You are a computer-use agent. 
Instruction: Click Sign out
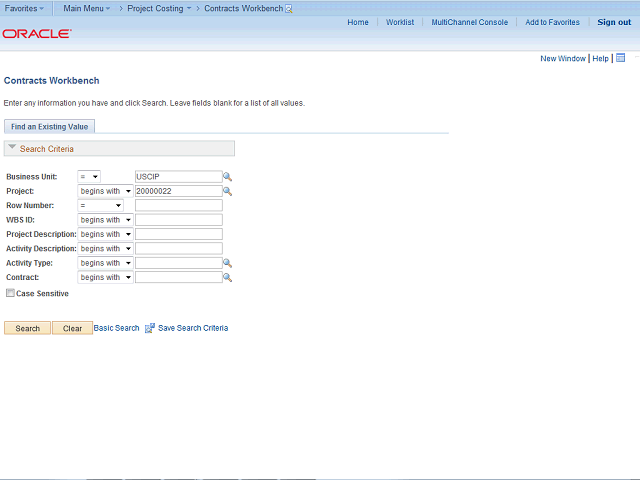(x=614, y=22)
